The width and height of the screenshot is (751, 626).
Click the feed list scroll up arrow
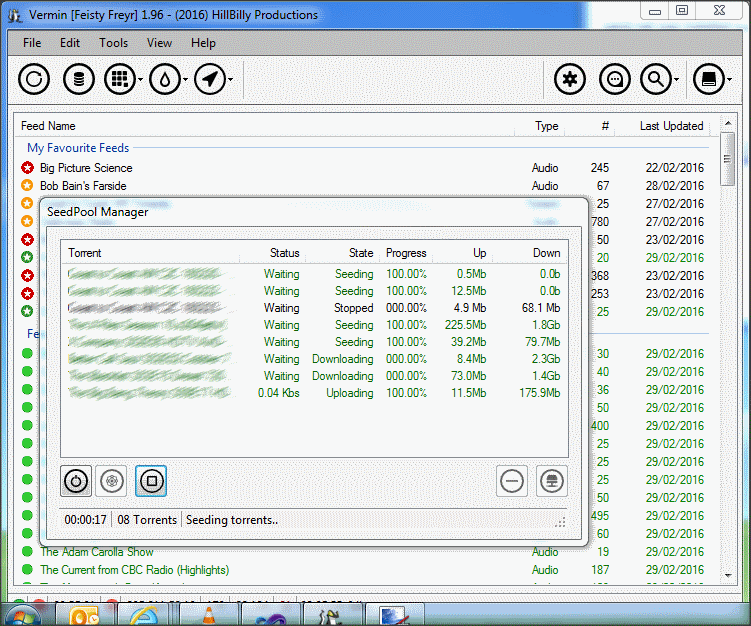pyautogui.click(x=728, y=123)
